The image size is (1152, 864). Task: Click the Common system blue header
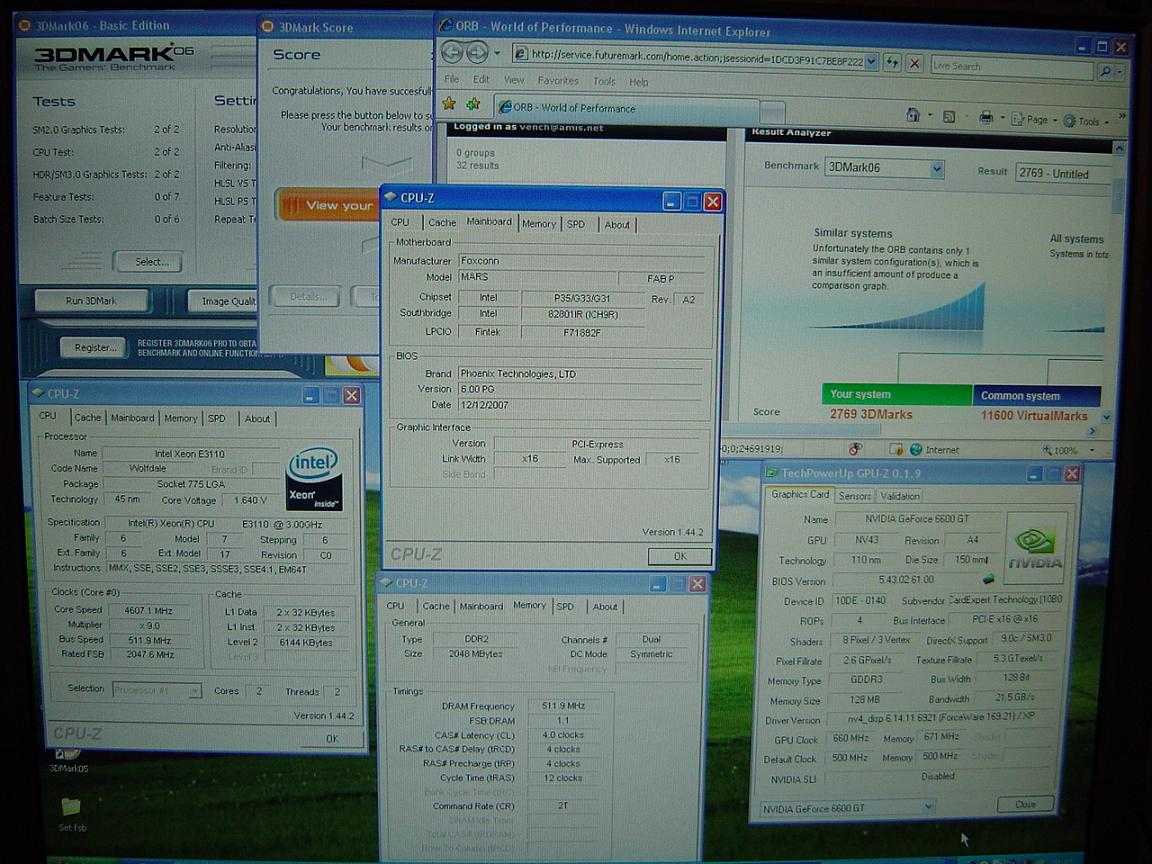[1037, 396]
